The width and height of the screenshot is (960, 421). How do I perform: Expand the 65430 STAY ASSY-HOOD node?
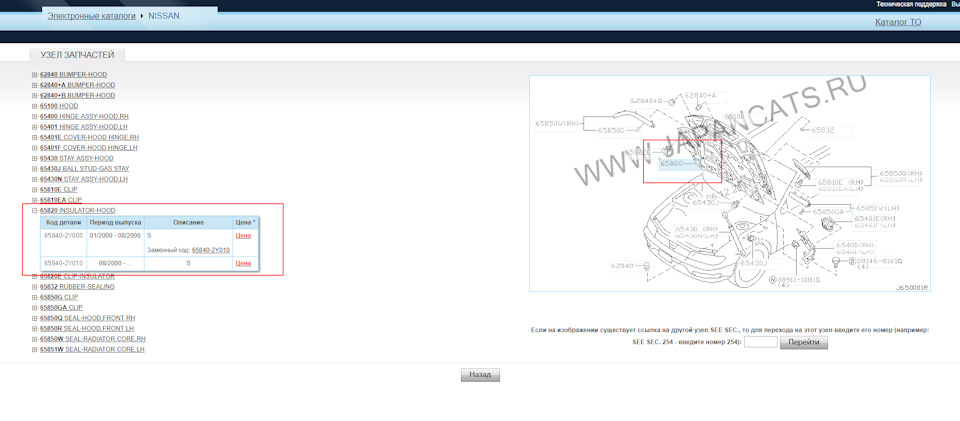pos(34,158)
